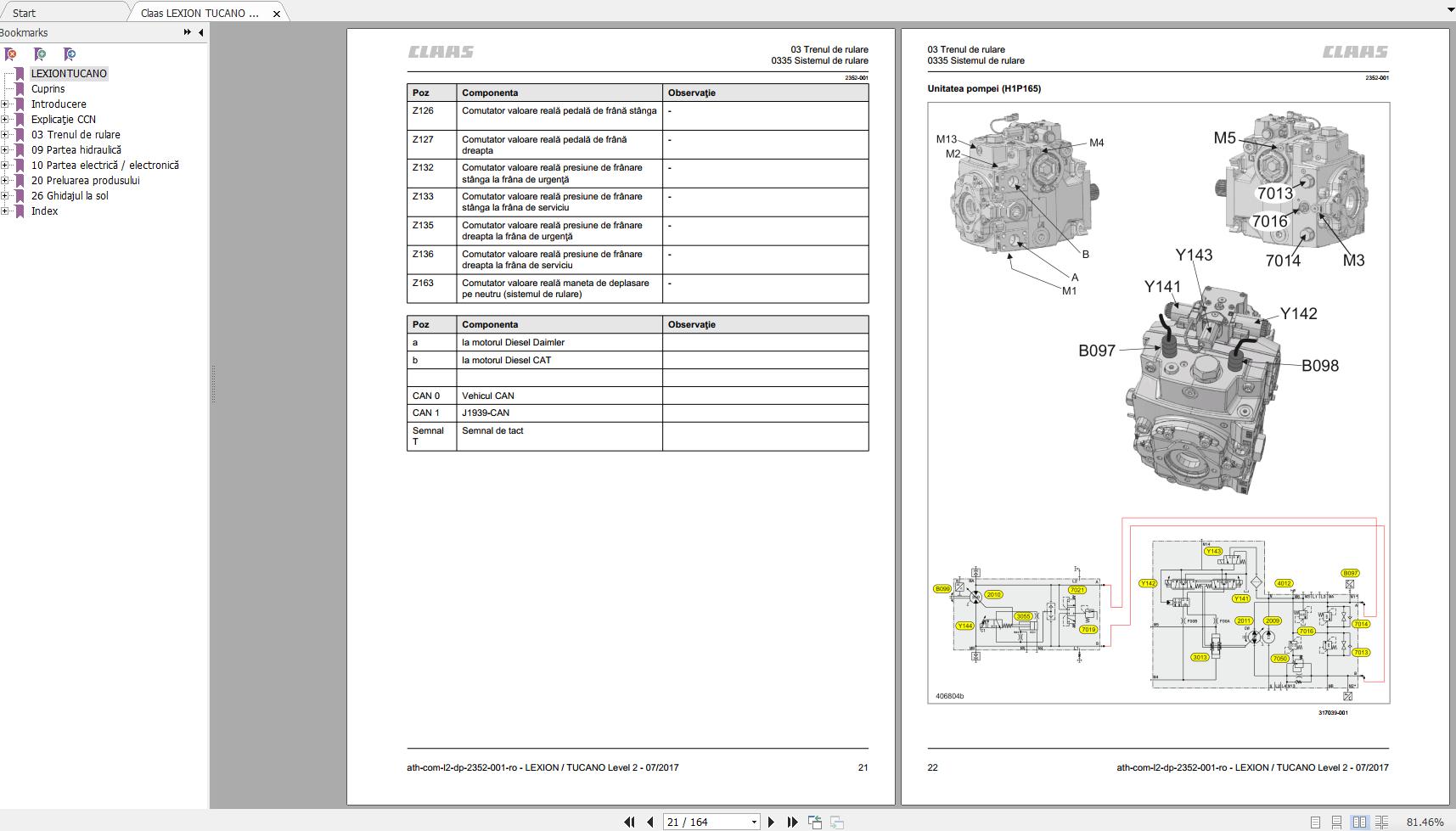
Task: Select the two-page facing layout
Action: [1359, 822]
